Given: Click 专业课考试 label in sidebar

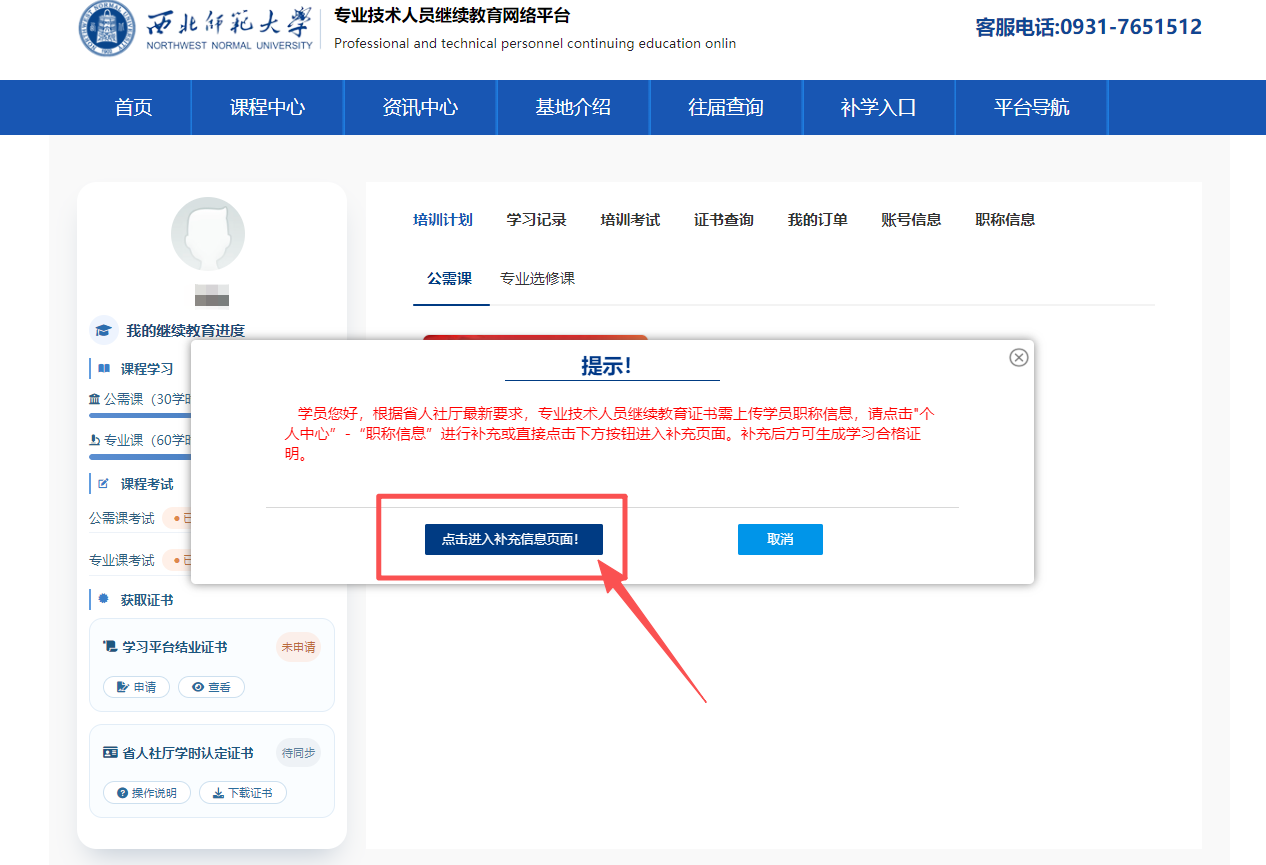Looking at the screenshot, I should click(x=122, y=560).
